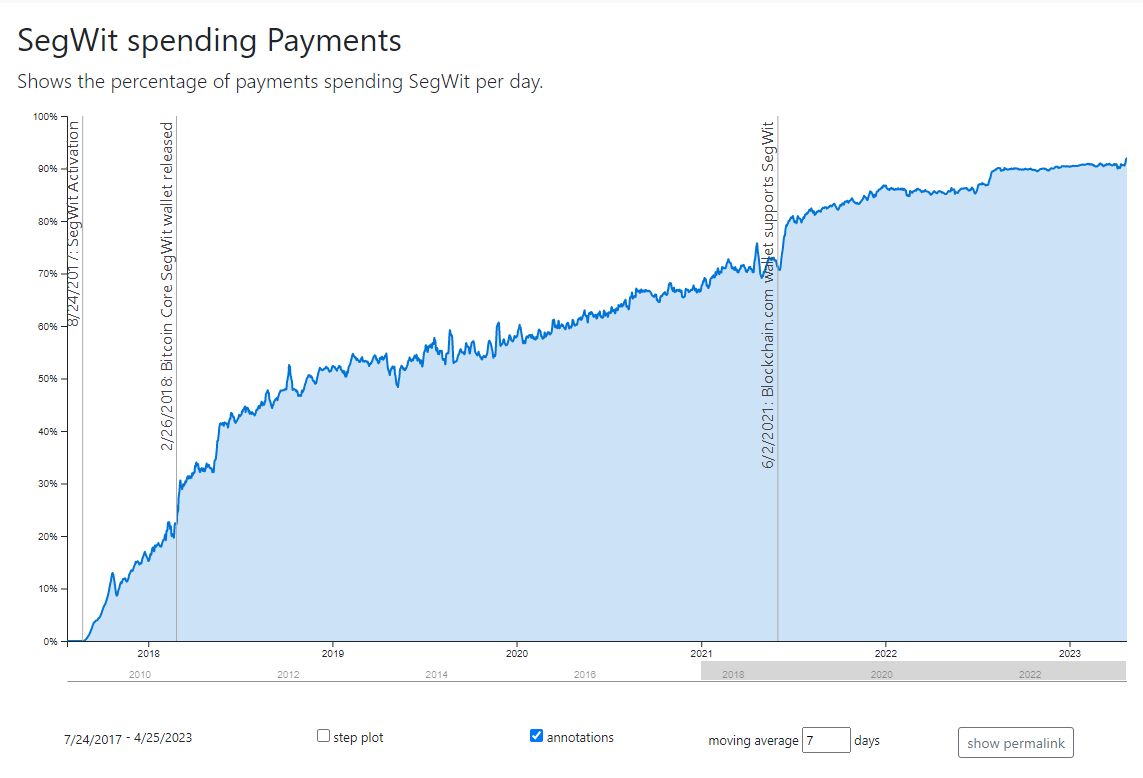The height and width of the screenshot is (778, 1143).
Task: Select 2016 on the range selector timeline
Action: click(x=585, y=675)
